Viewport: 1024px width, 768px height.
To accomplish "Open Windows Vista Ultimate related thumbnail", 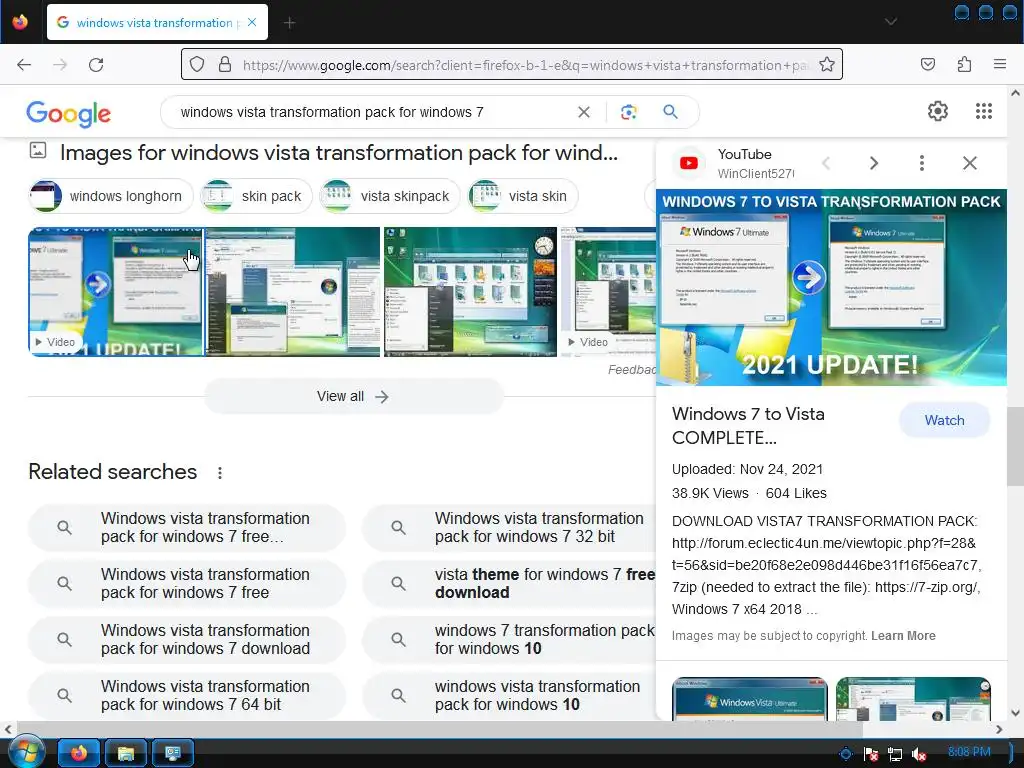I will (x=750, y=699).
